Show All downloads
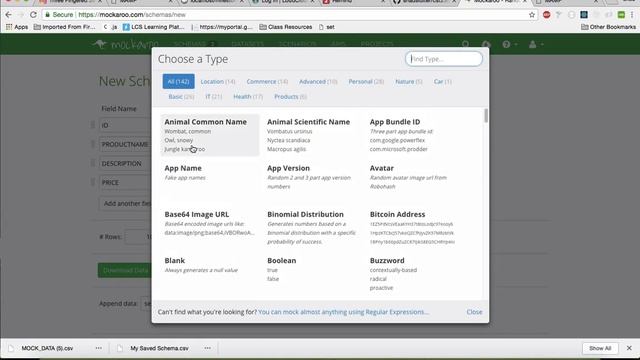 click(600, 348)
